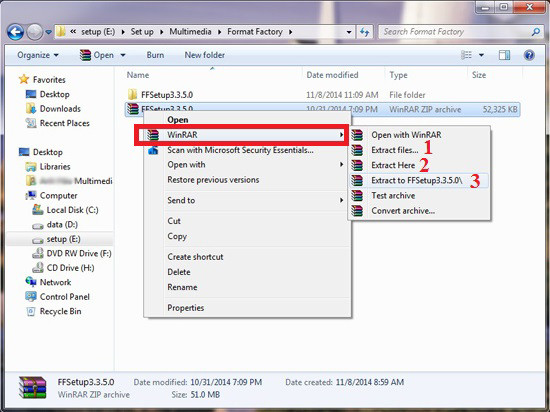The image size is (550, 412).
Task: Click the refresh button beside address bar
Action: (365, 32)
